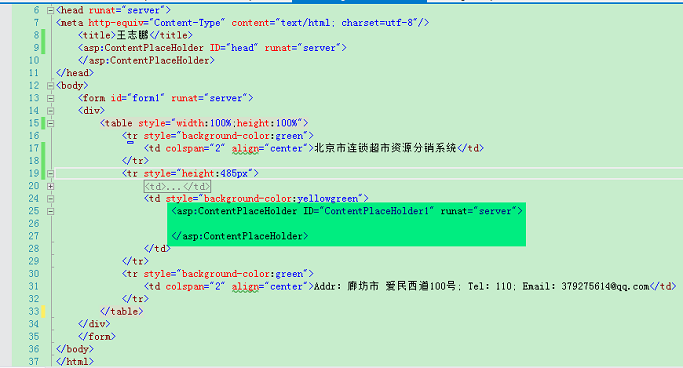The image size is (683, 368).
Task: Click the closing </body> tag
Action: point(75,349)
